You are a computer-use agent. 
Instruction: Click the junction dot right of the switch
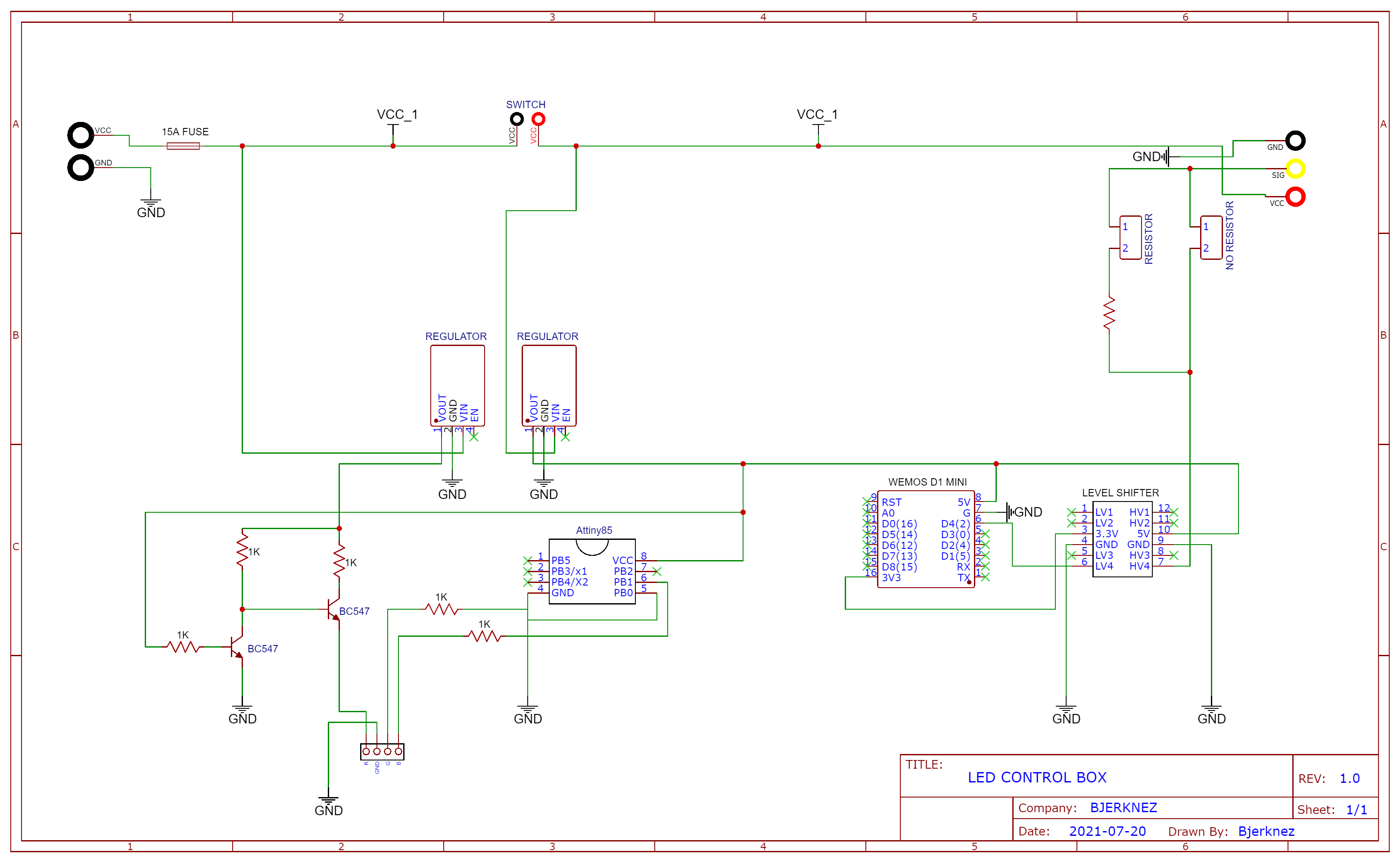coord(576,146)
